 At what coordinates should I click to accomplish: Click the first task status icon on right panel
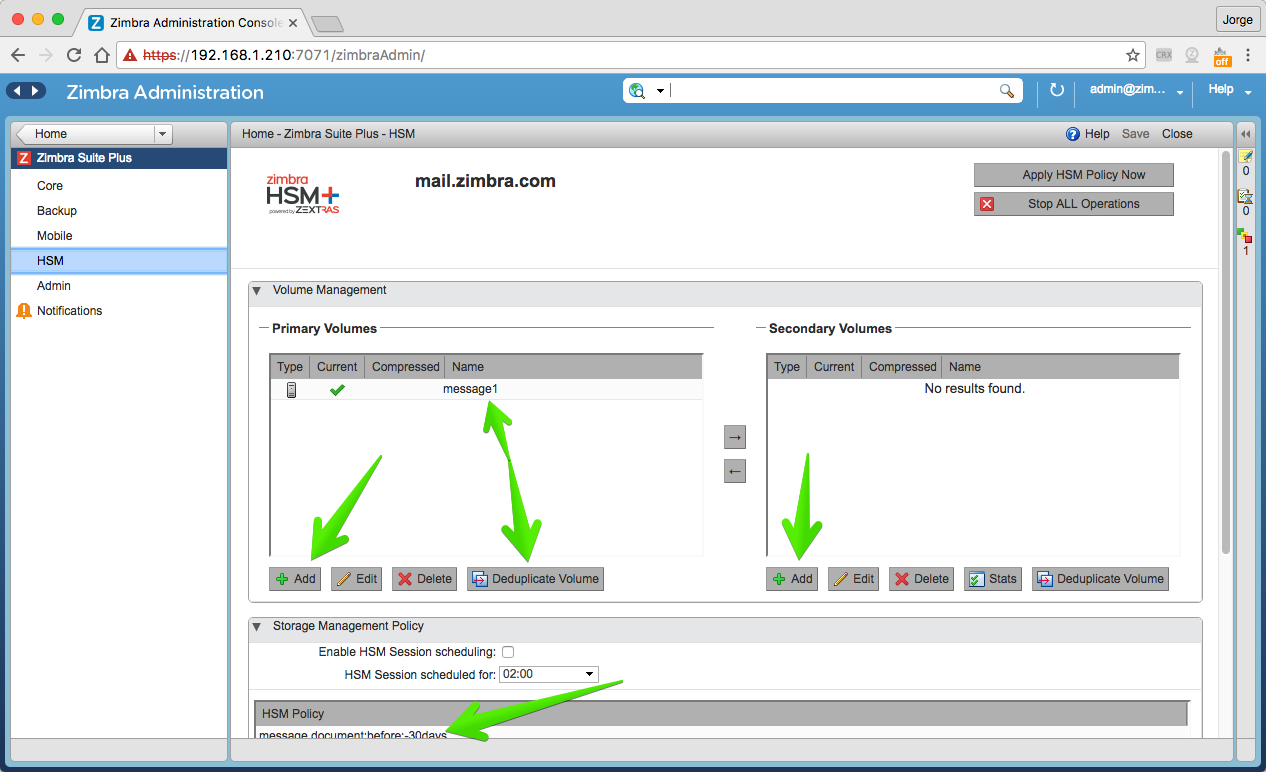[x=1245, y=157]
